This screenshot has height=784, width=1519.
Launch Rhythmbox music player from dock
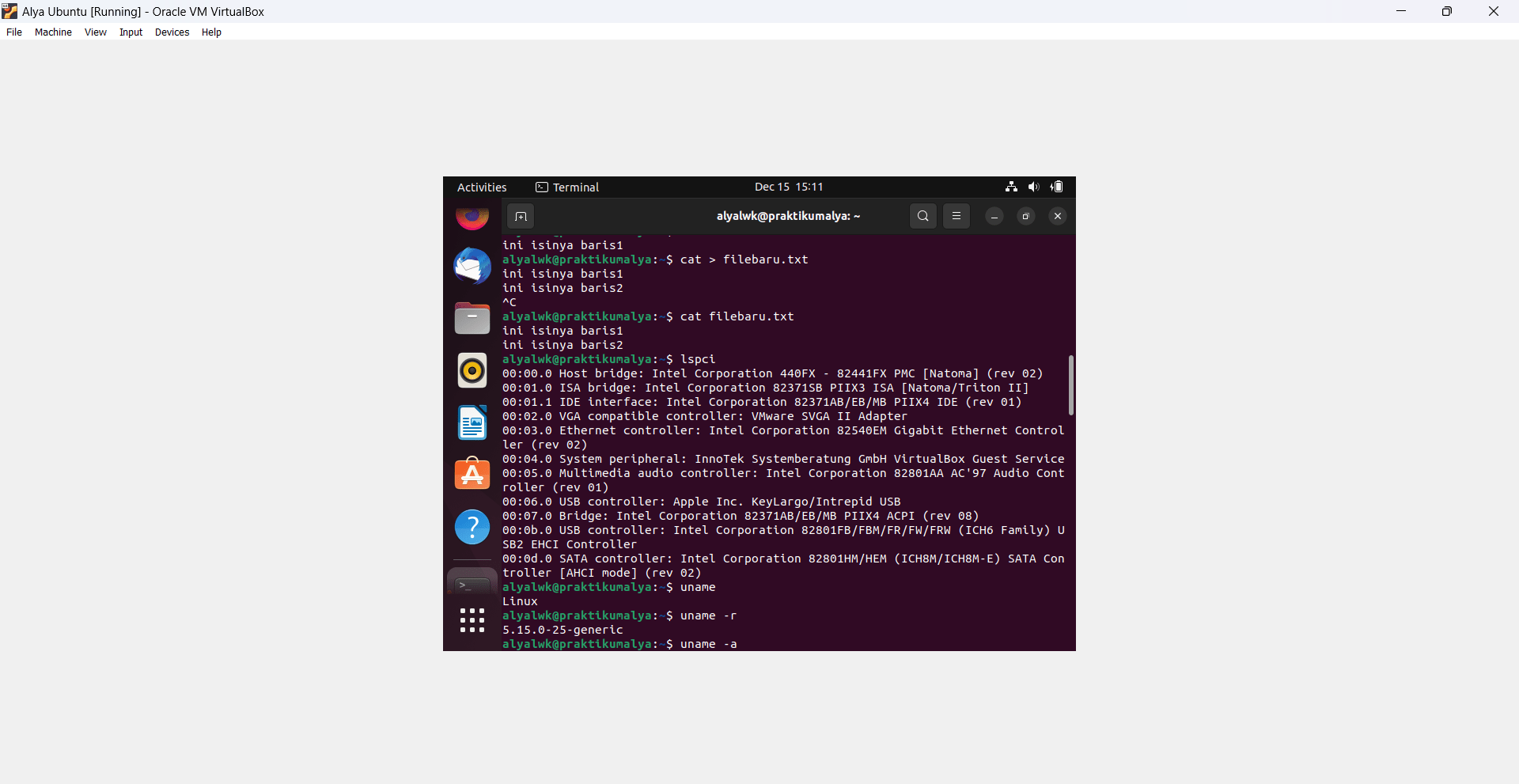[472, 370]
